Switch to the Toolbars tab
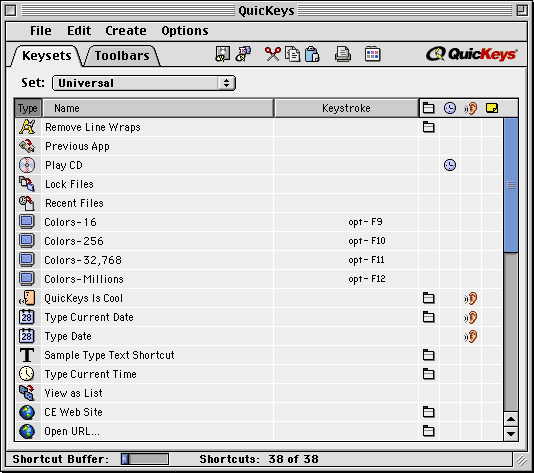Screen dimensions: 534x473 click(122, 56)
